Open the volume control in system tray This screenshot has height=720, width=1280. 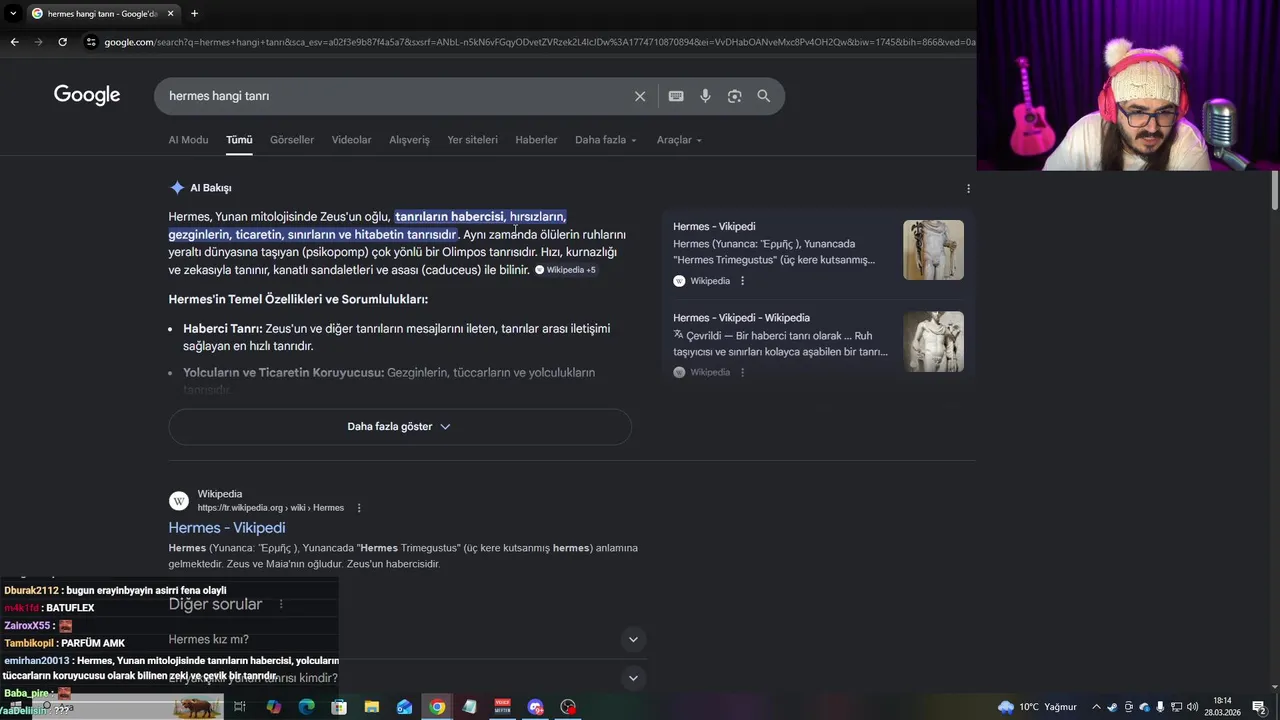[x=1192, y=707]
